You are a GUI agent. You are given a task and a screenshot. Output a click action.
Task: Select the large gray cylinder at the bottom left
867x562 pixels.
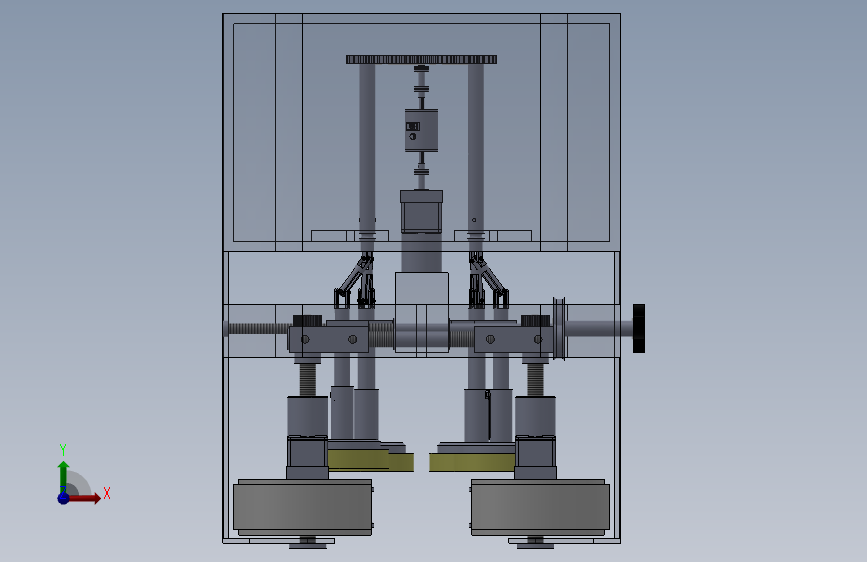point(302,507)
